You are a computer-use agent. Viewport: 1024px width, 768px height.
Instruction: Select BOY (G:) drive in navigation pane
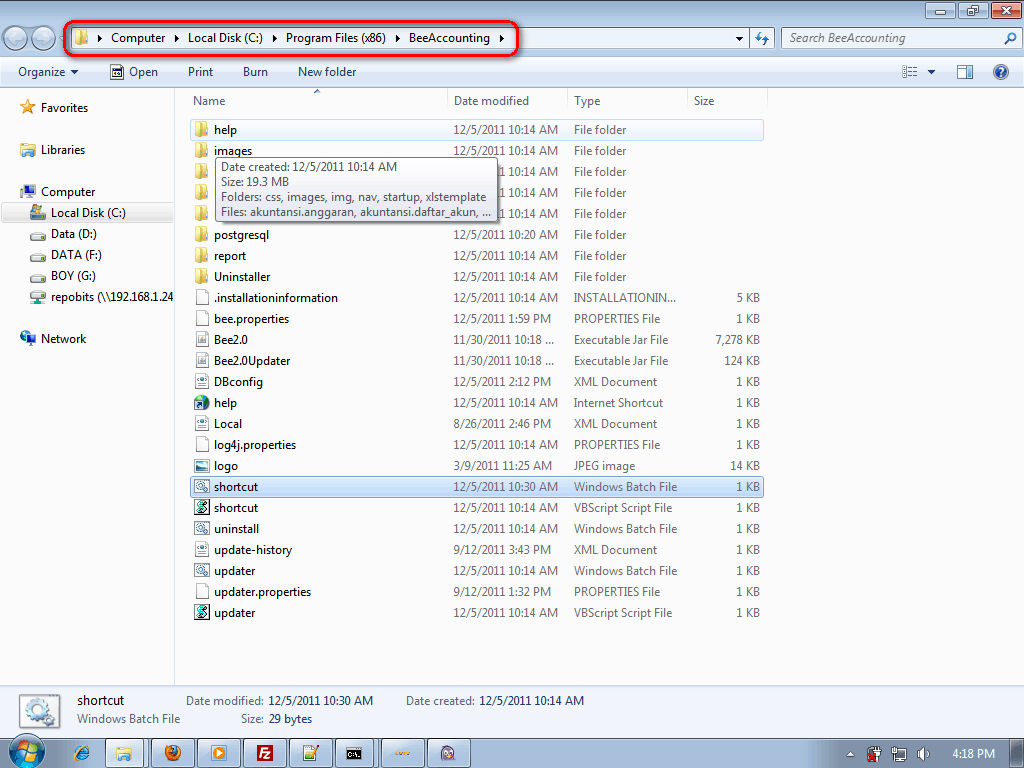tap(73, 276)
